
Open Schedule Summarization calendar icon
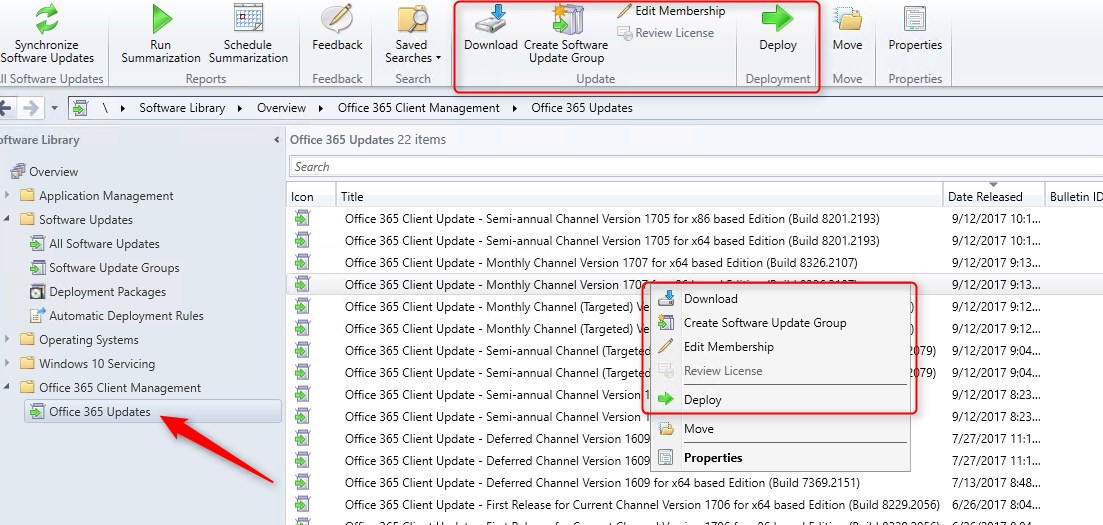tap(248, 19)
